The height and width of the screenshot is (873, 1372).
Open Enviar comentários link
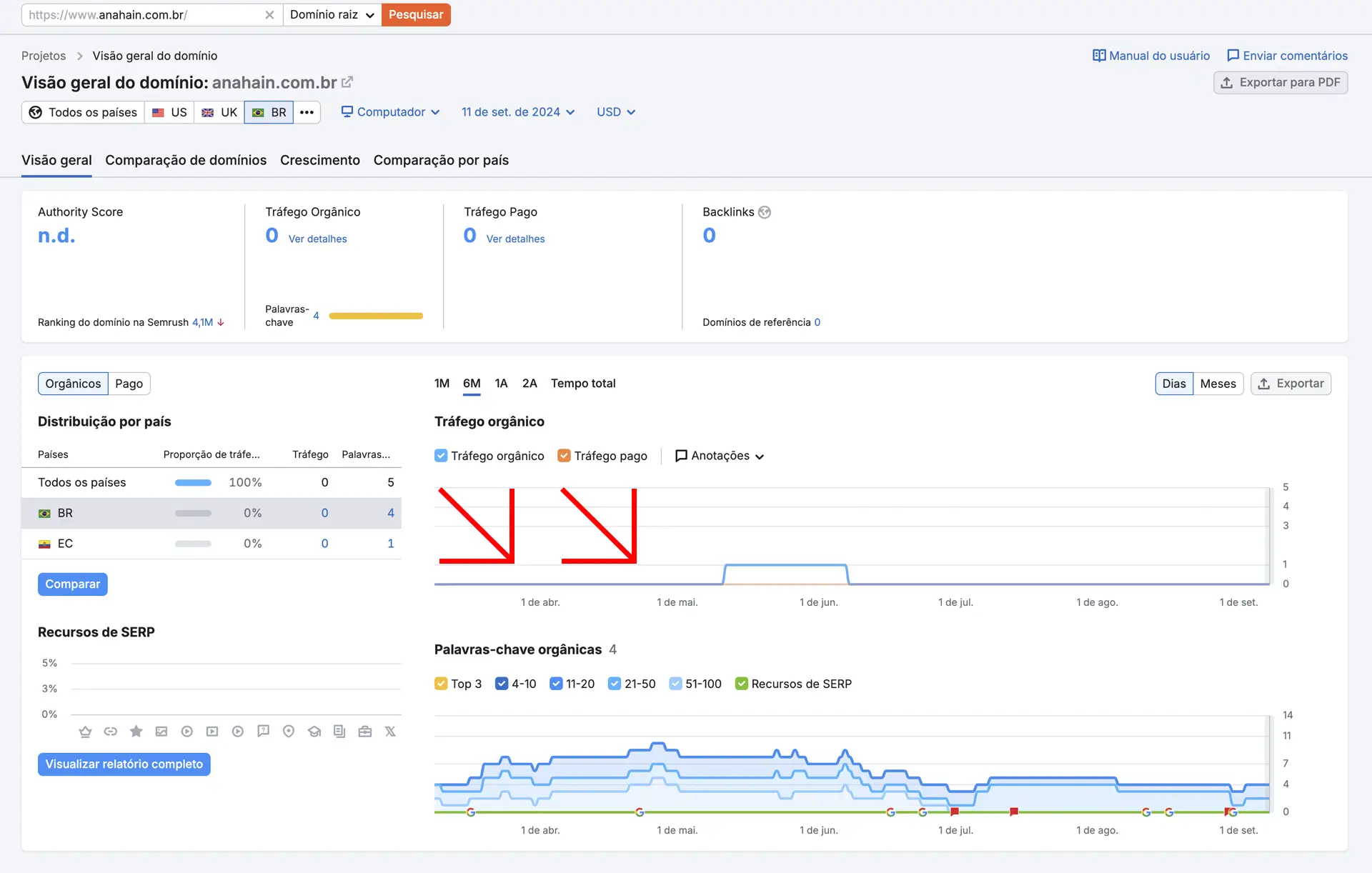point(1287,56)
